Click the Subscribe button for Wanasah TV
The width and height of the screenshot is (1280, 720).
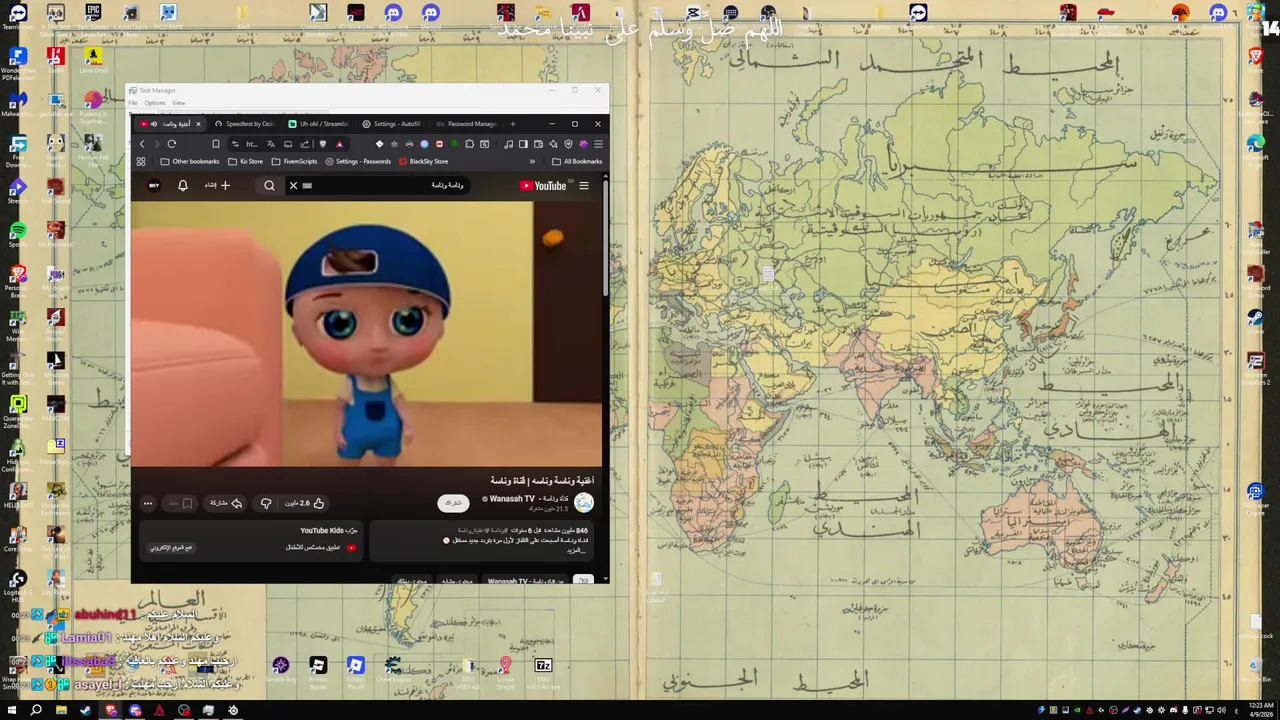[x=453, y=503]
